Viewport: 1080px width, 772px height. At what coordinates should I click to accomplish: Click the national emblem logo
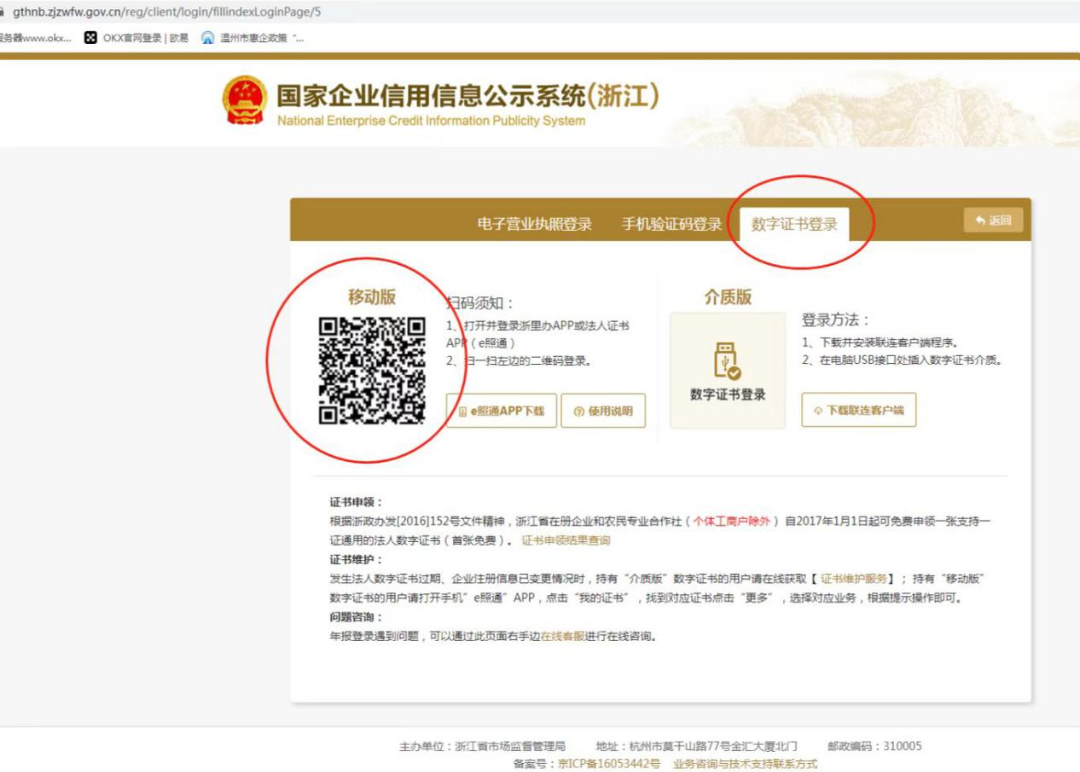click(x=245, y=101)
